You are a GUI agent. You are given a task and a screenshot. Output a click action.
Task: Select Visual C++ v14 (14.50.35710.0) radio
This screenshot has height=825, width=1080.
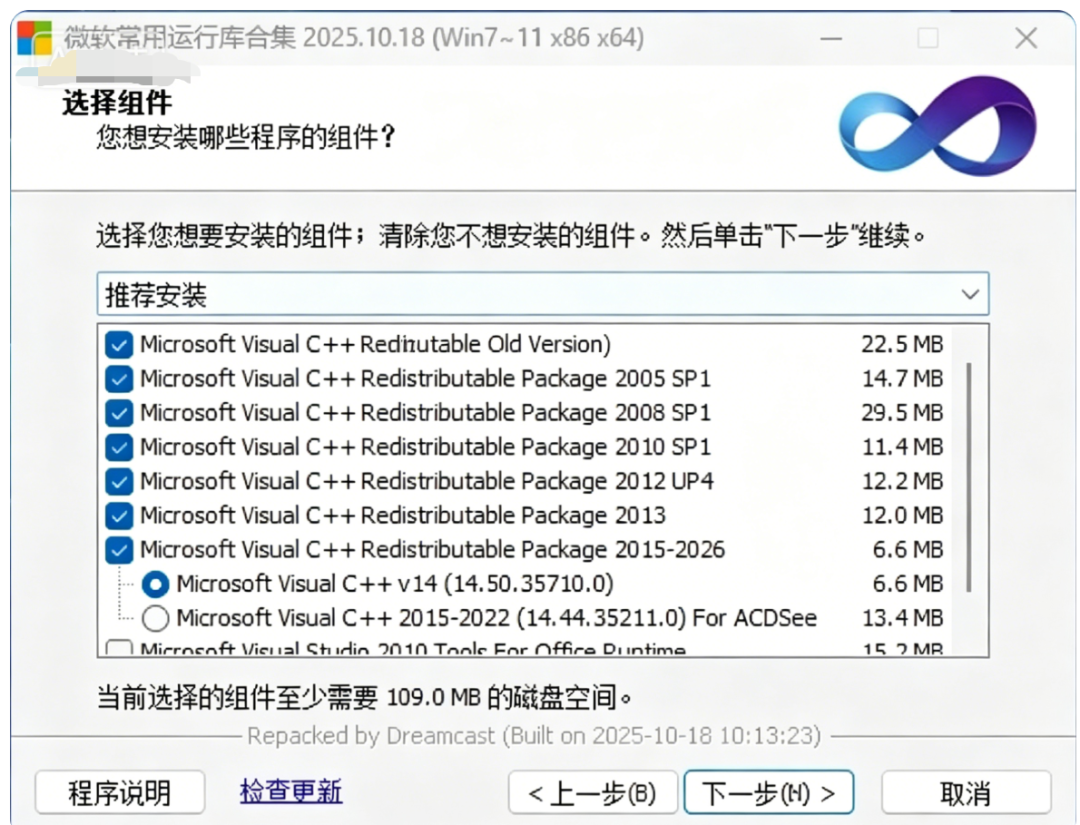point(156,585)
